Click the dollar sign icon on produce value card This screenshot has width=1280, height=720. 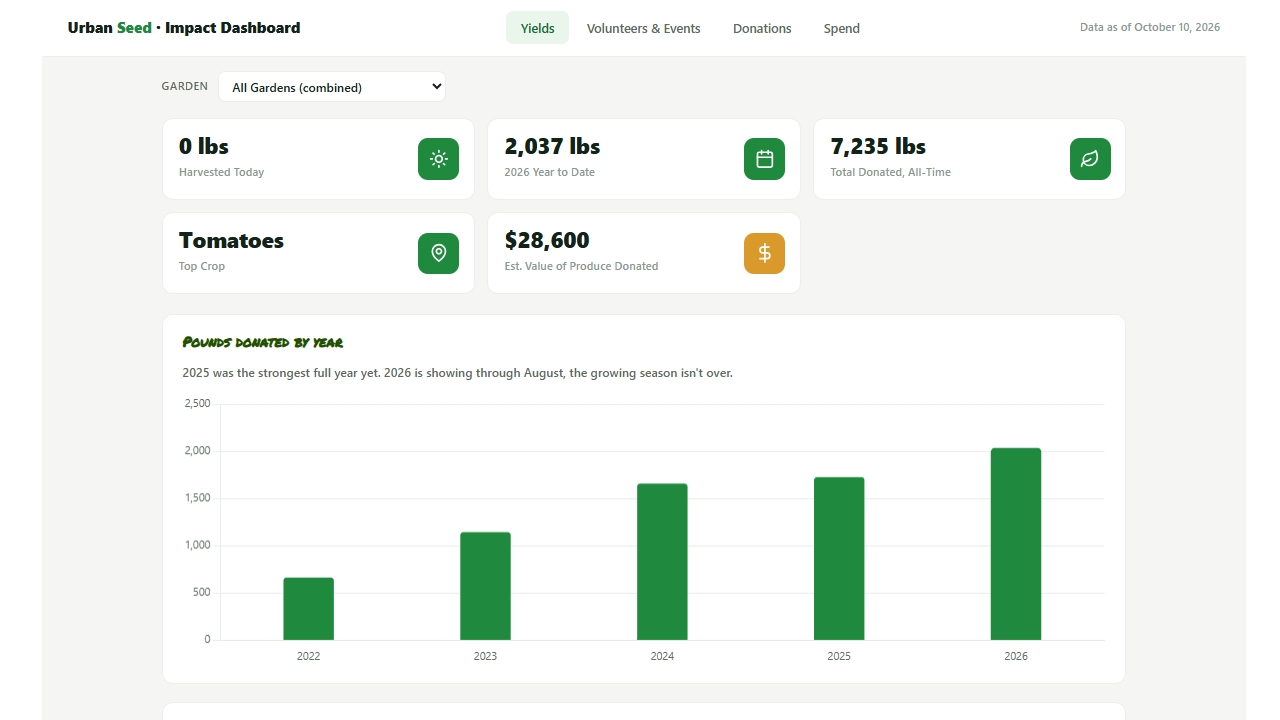[764, 253]
